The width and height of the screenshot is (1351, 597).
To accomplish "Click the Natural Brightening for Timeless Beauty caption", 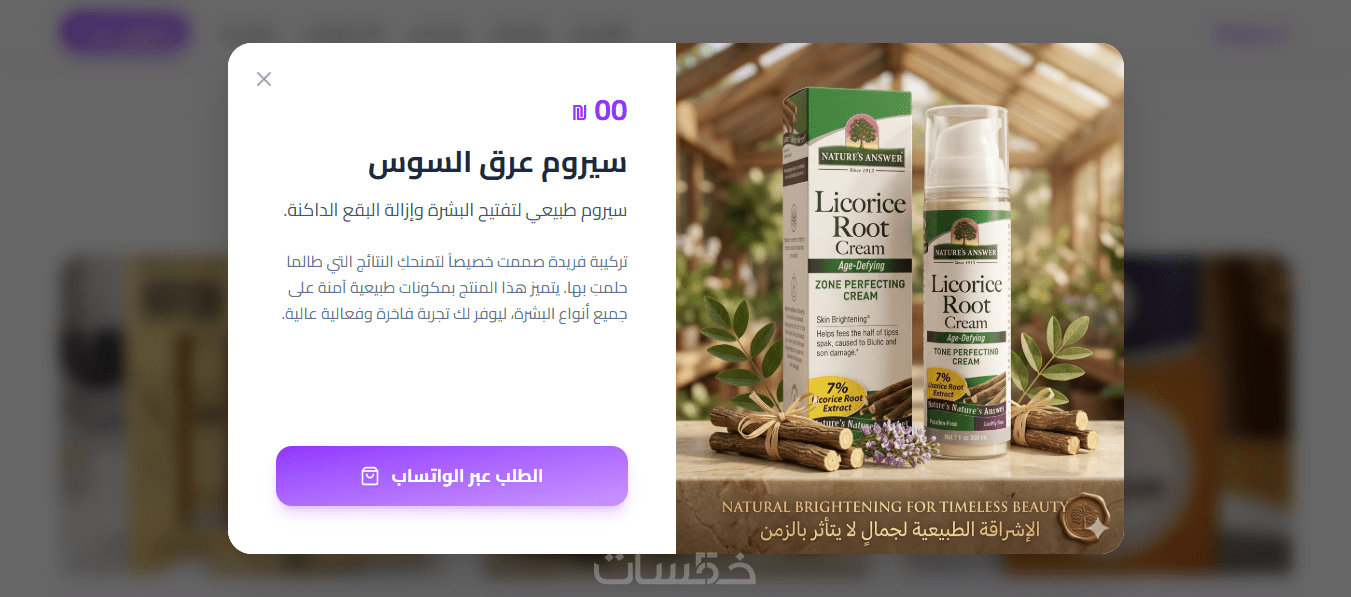I will point(894,506).
